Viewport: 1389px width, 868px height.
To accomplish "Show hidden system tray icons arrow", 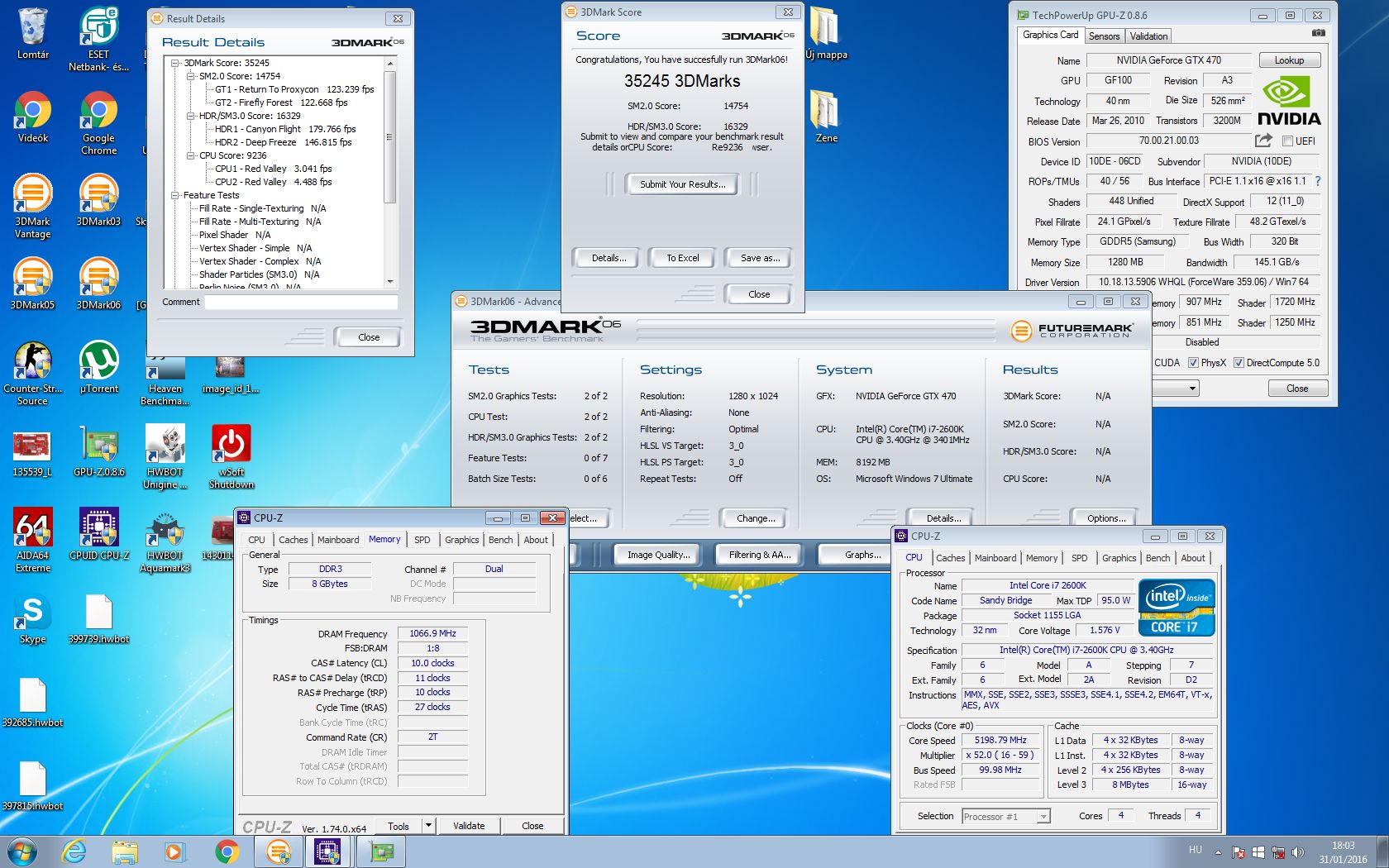I will click(1218, 852).
